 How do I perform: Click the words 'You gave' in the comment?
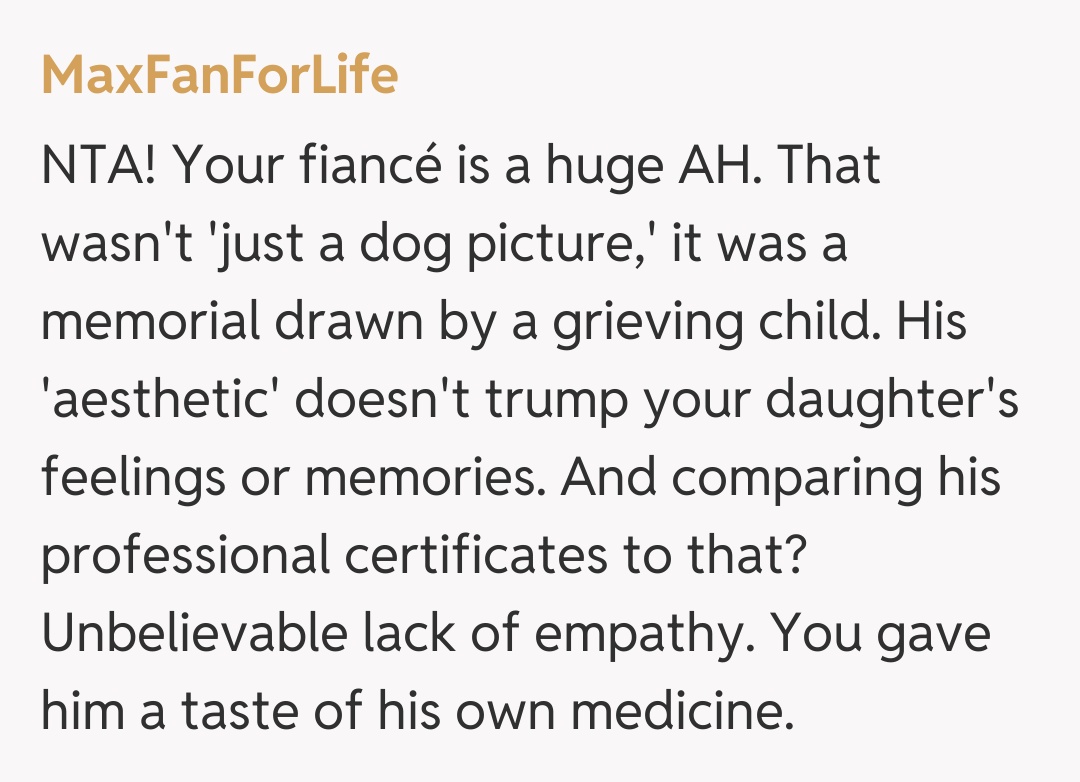(x=880, y=634)
